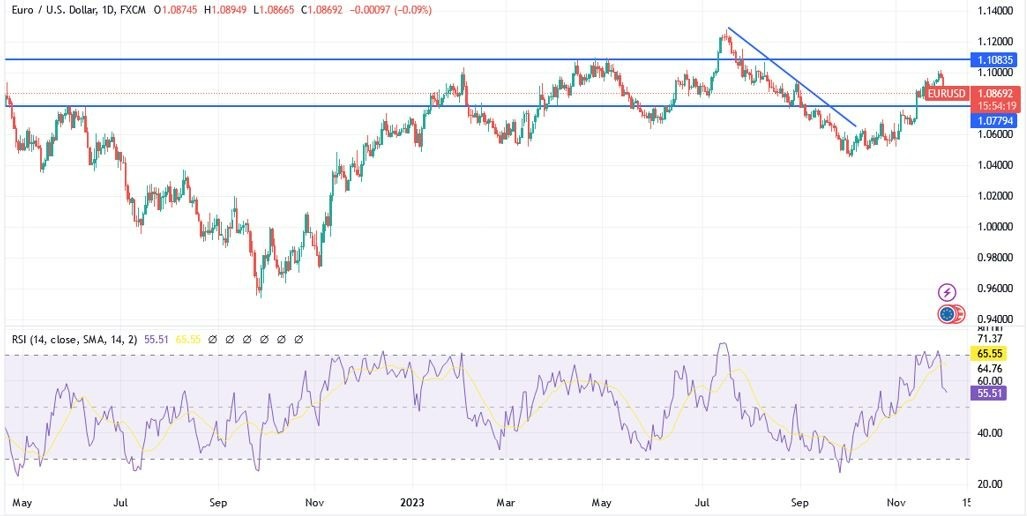Click the 40.00 value on RSI scale
This screenshot has width=1027, height=516.
point(990,433)
